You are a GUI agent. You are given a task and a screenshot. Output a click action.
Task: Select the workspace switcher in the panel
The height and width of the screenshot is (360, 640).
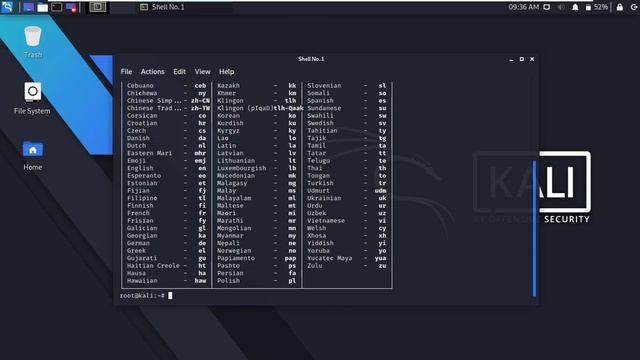98,7
